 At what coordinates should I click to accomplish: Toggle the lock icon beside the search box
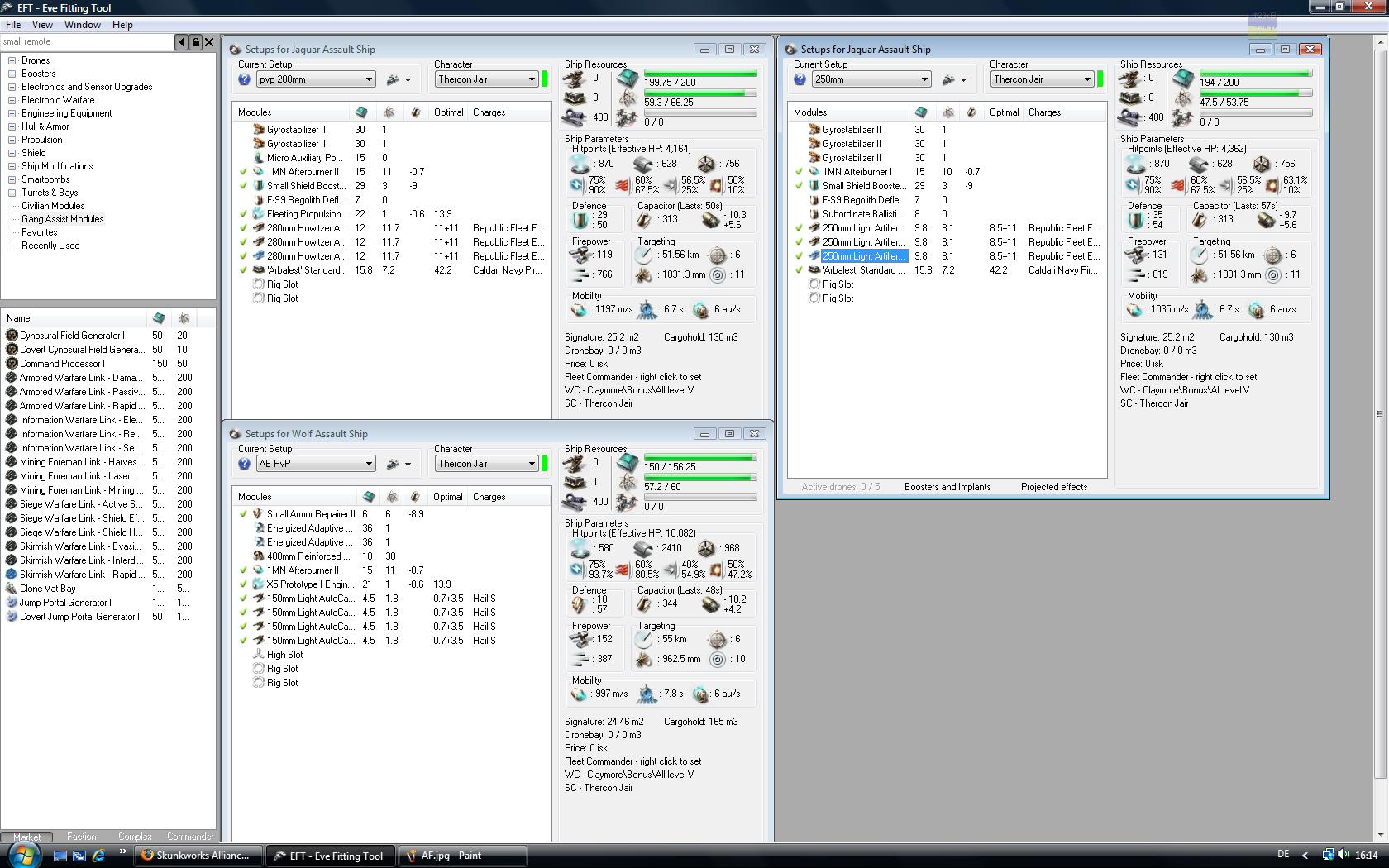196,42
